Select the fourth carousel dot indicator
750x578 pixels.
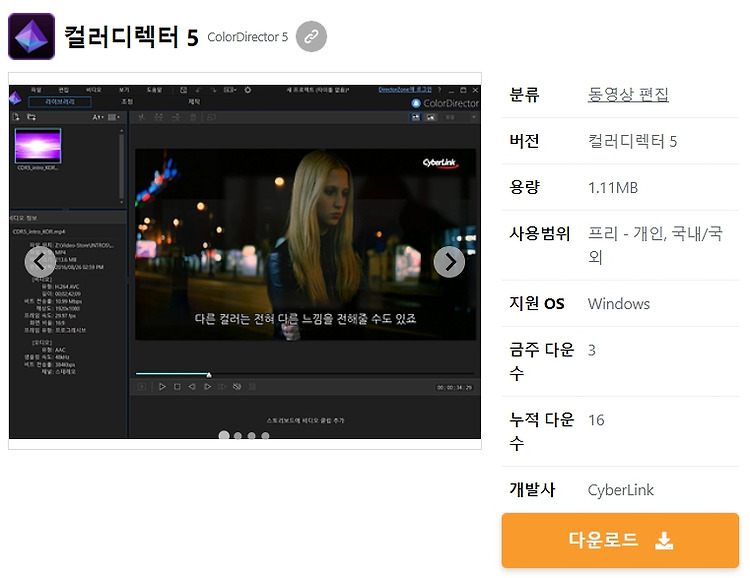(x=265, y=436)
